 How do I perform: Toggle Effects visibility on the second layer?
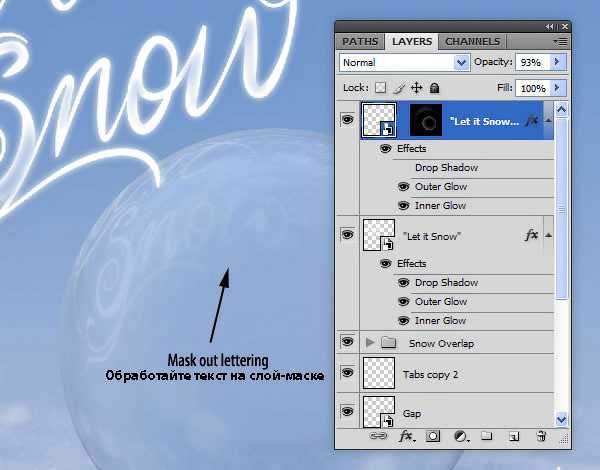click(x=385, y=263)
